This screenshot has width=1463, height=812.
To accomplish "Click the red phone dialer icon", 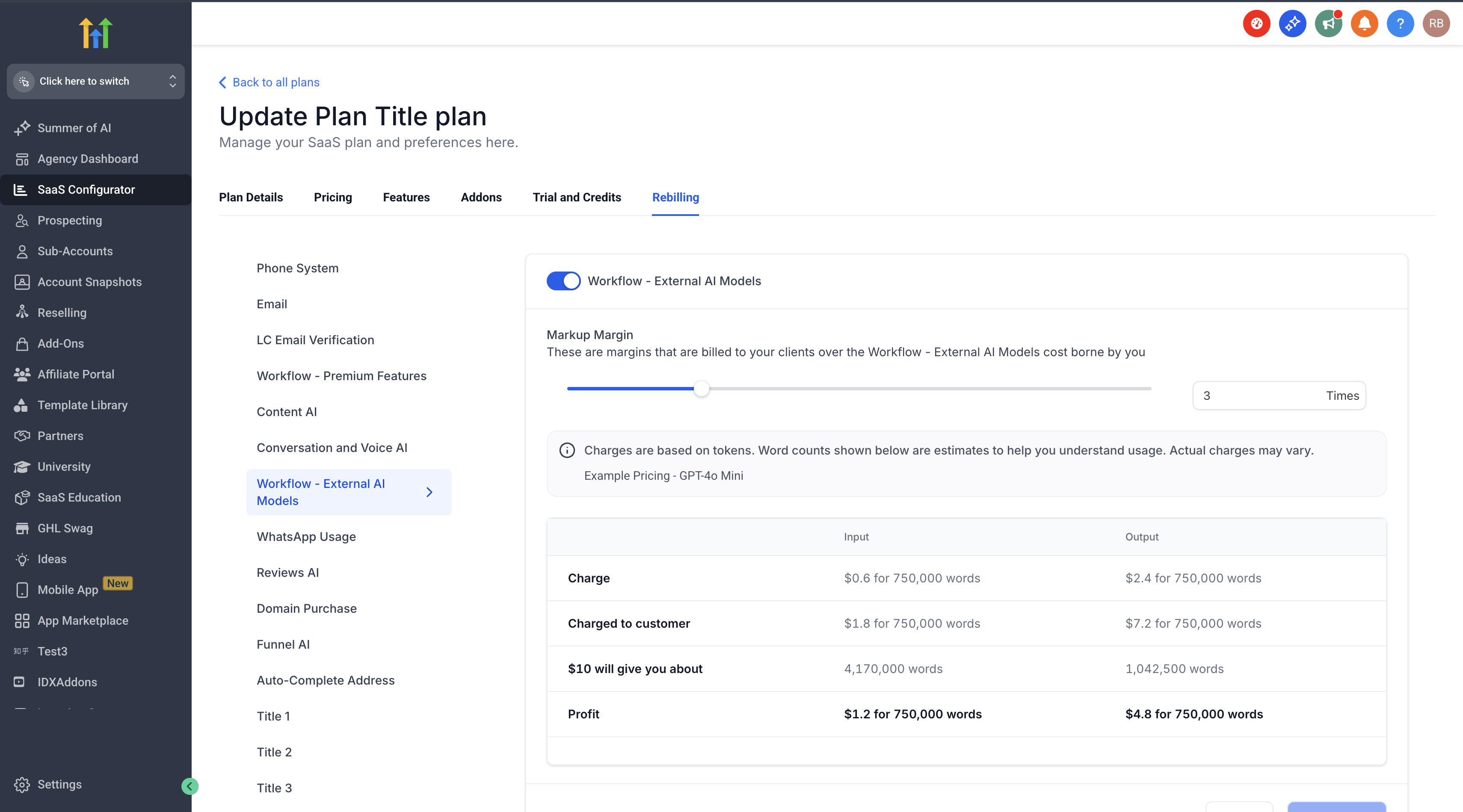I will [x=1256, y=24].
